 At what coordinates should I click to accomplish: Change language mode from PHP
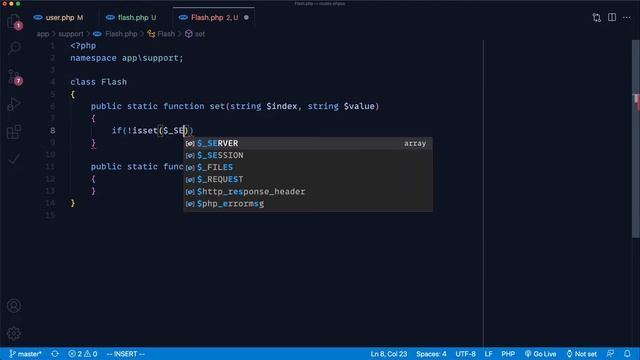(x=508, y=354)
